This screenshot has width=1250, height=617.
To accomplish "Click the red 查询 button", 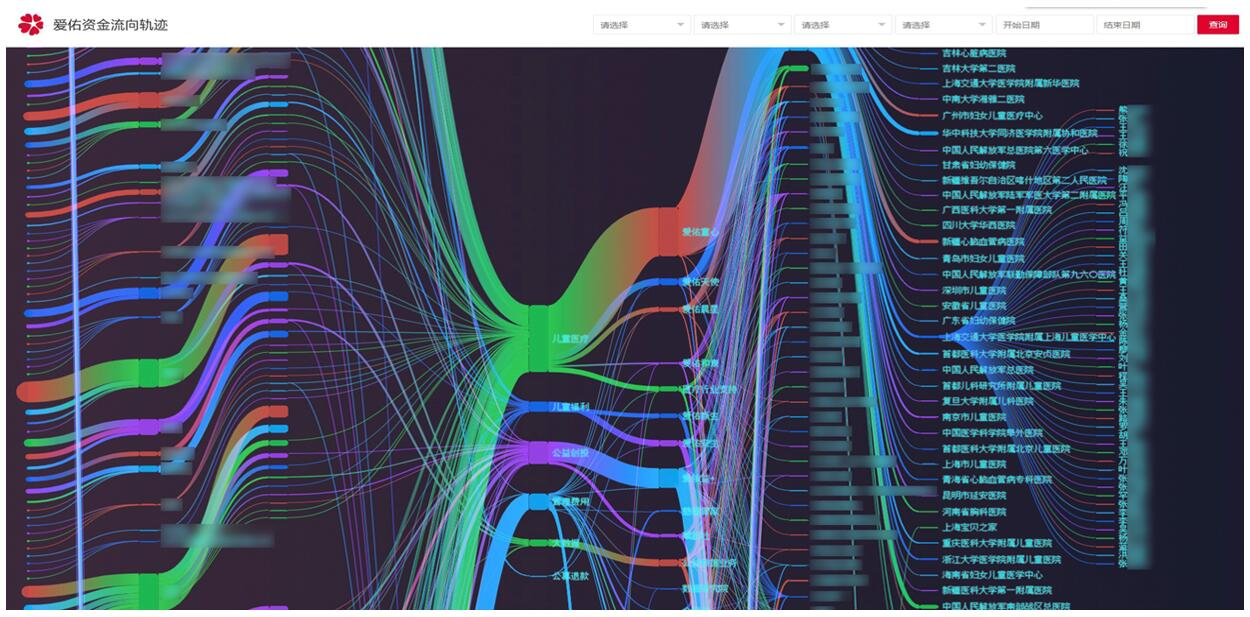I will (x=1218, y=25).
